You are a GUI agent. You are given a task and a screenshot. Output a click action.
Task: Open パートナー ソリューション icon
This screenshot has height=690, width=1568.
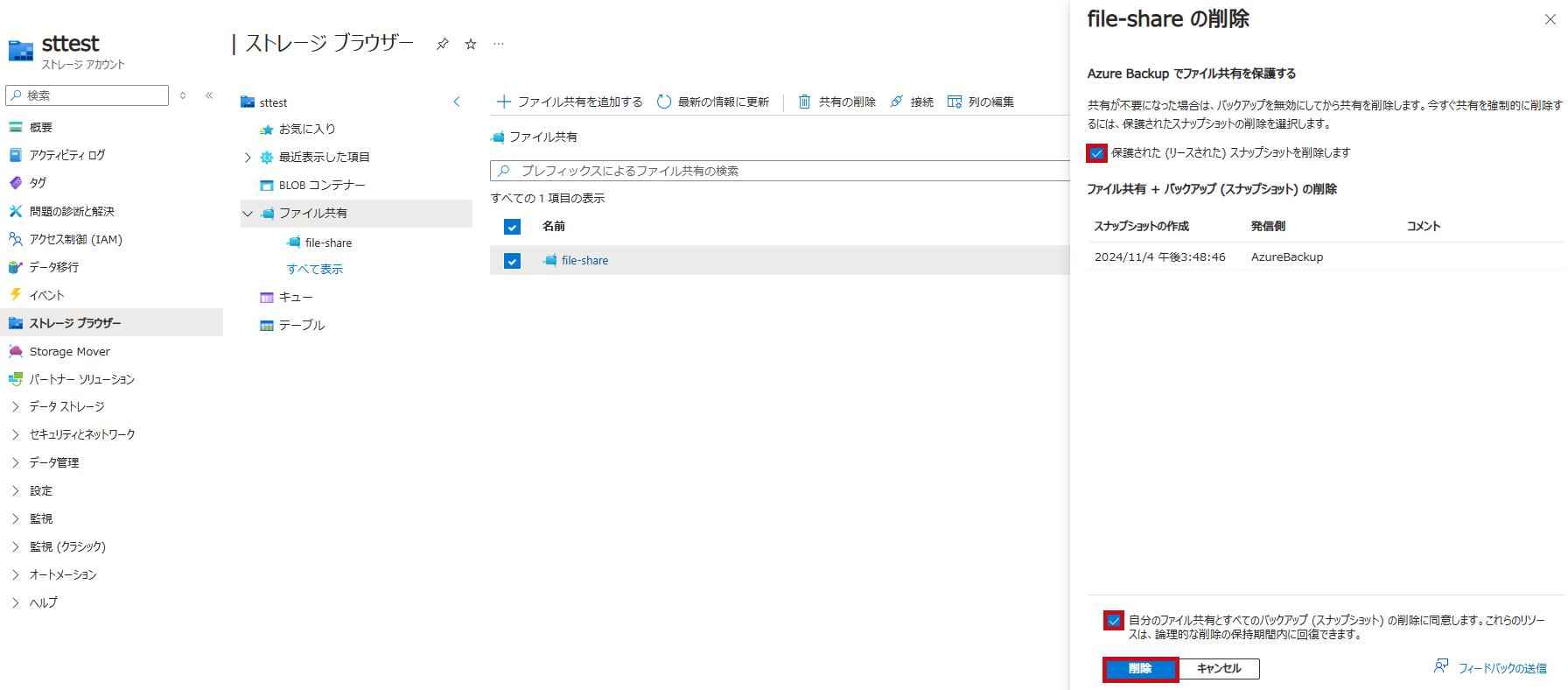point(16,379)
